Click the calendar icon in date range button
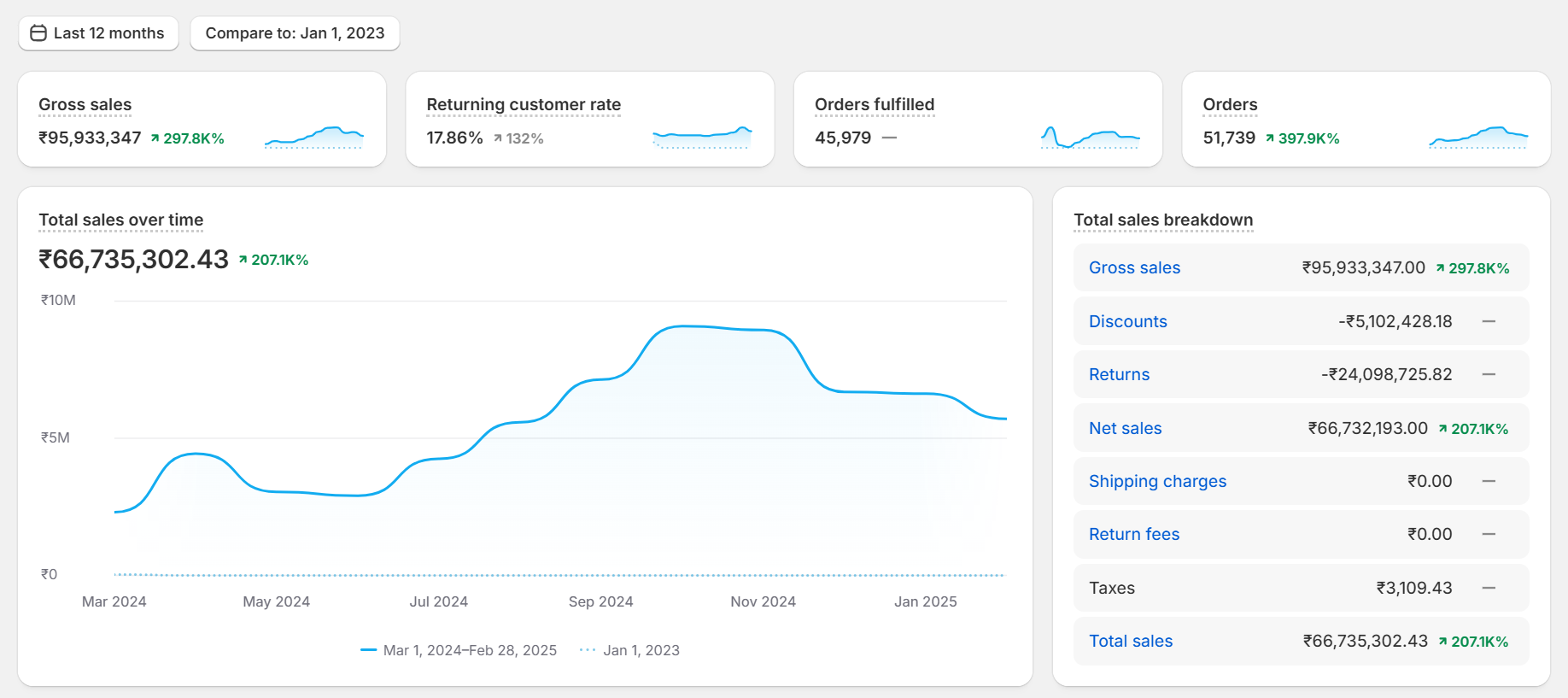Image resolution: width=1568 pixels, height=698 pixels. coord(38,33)
